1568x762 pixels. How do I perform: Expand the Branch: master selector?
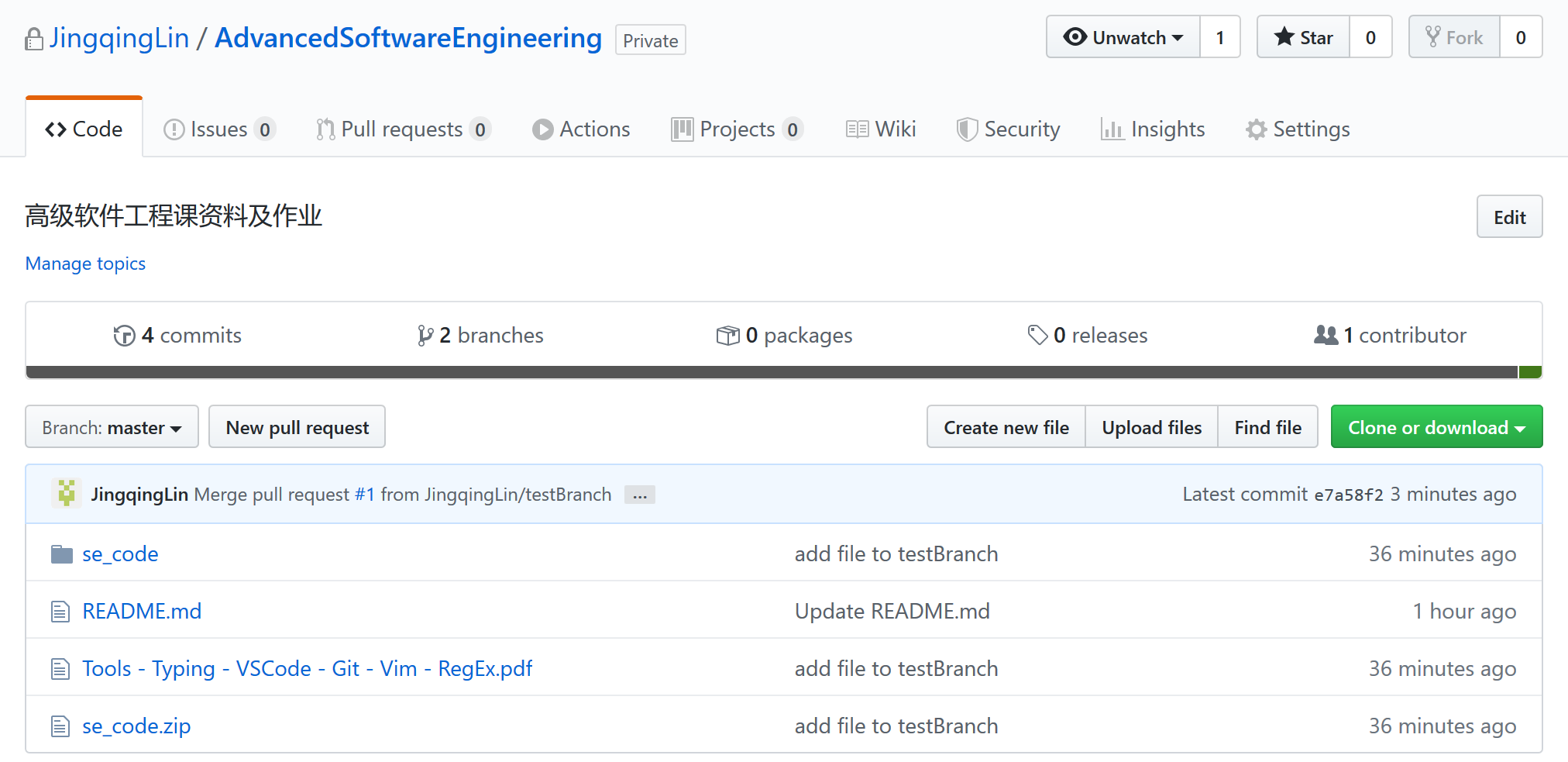[x=112, y=427]
